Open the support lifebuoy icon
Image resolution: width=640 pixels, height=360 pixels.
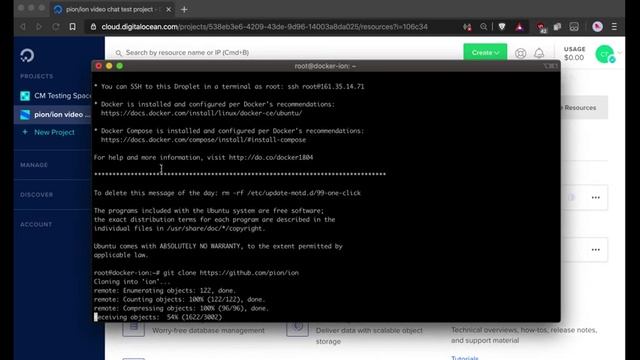tap(520, 53)
